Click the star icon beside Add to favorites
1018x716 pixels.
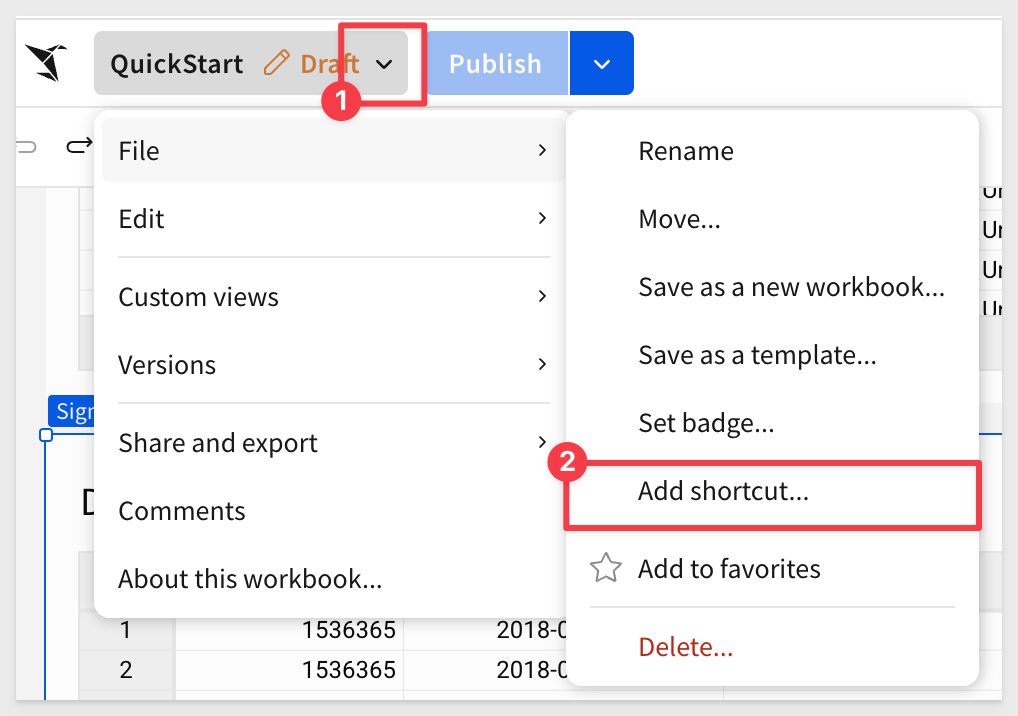point(605,569)
